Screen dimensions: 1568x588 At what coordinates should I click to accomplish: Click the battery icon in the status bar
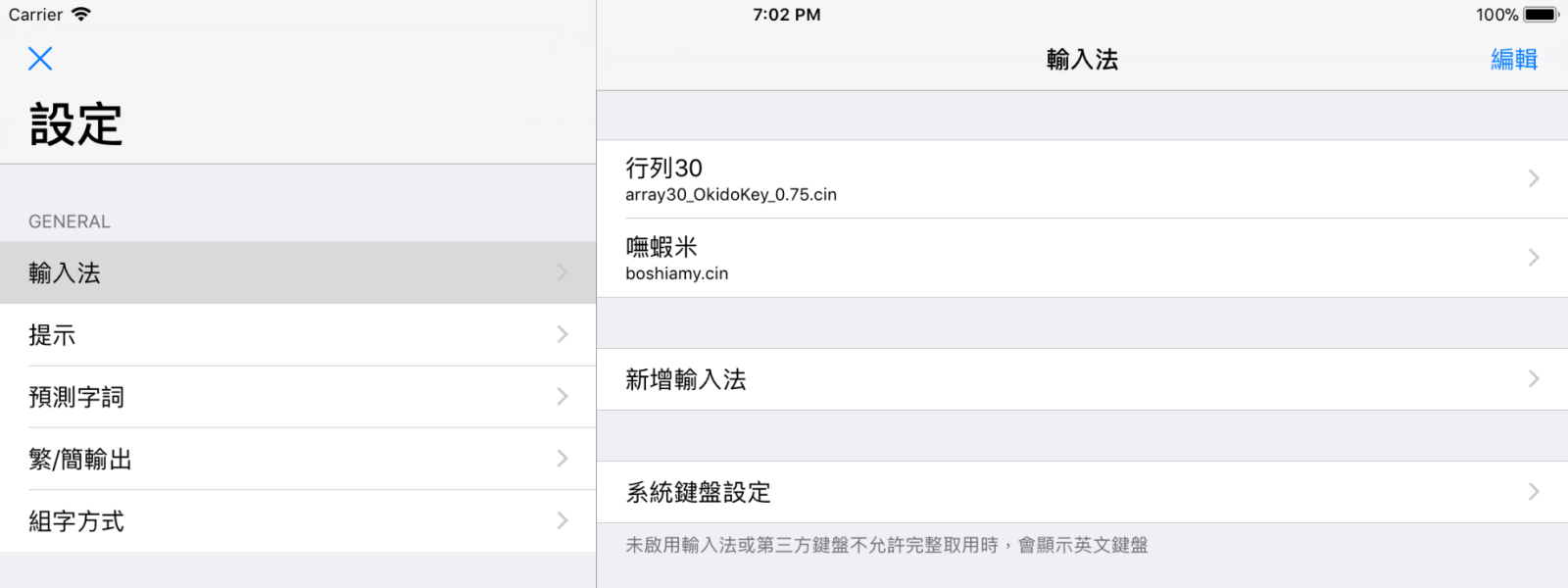1542,15
